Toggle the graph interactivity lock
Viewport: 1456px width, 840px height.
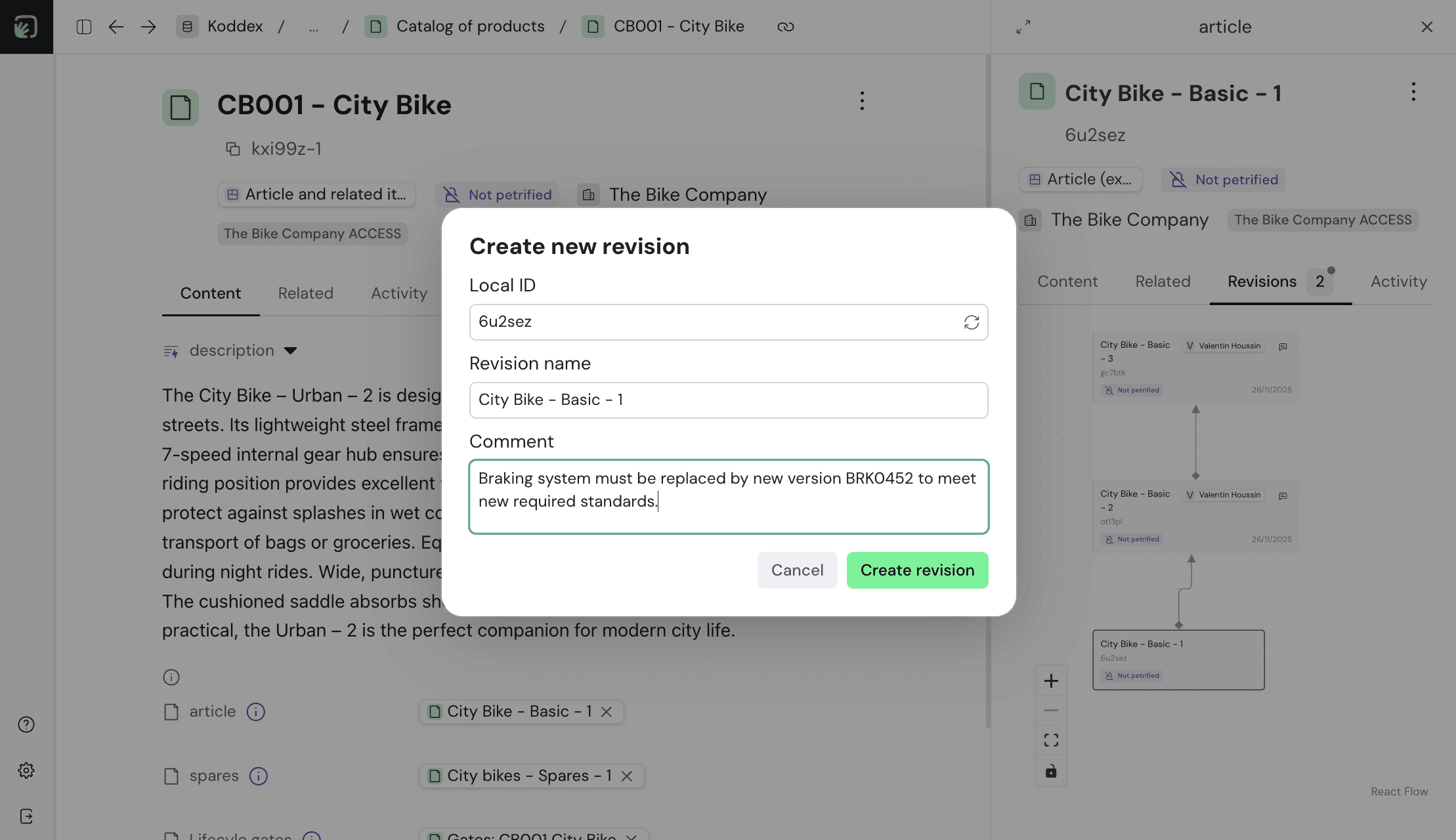point(1051,771)
